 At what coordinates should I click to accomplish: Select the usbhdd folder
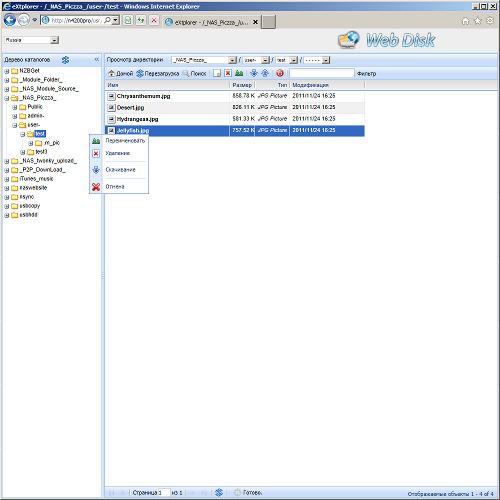(28, 215)
